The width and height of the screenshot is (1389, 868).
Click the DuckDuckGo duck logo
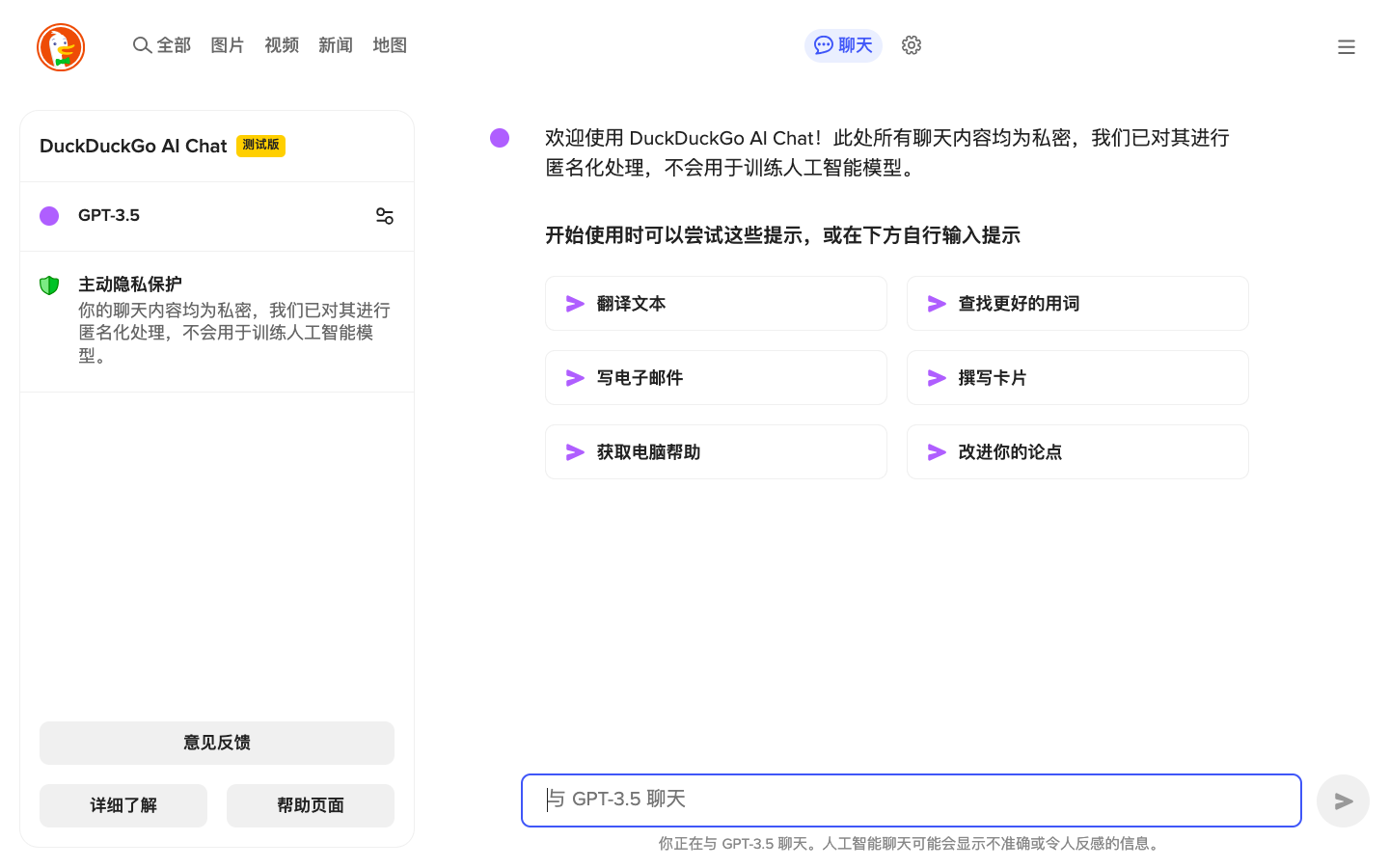(x=60, y=46)
